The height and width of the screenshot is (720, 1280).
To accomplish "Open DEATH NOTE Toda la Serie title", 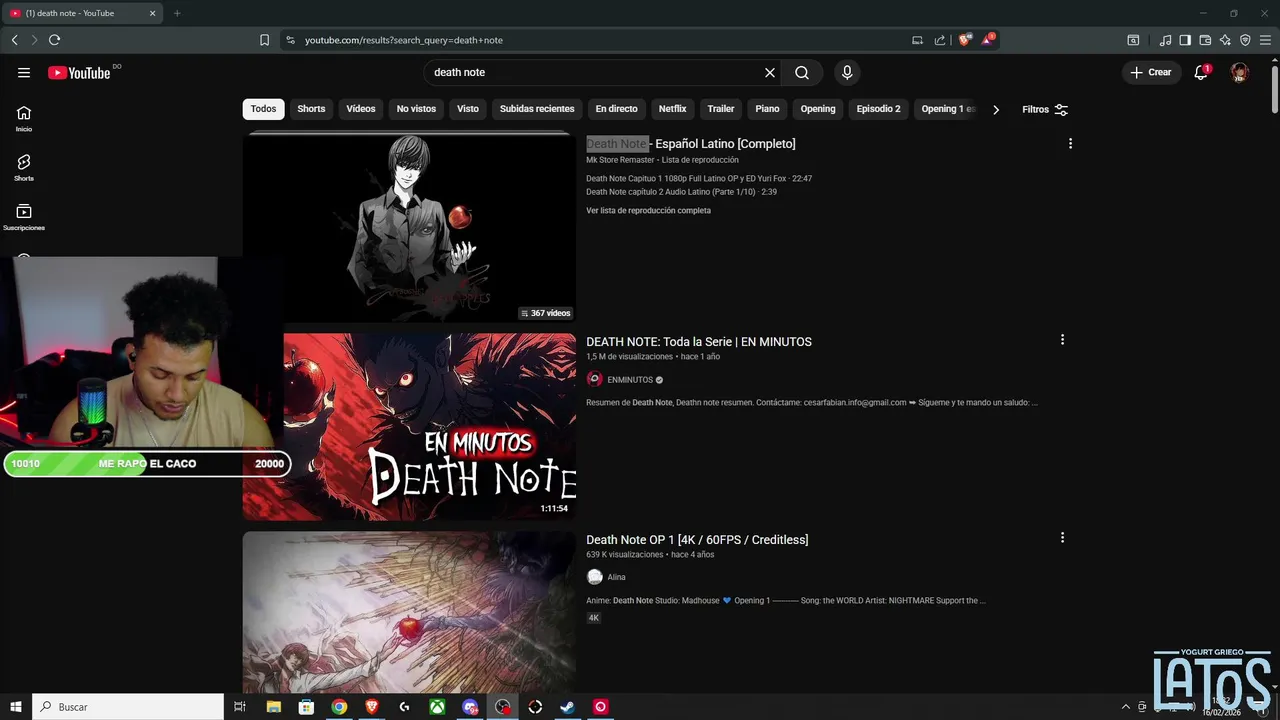I will (699, 342).
